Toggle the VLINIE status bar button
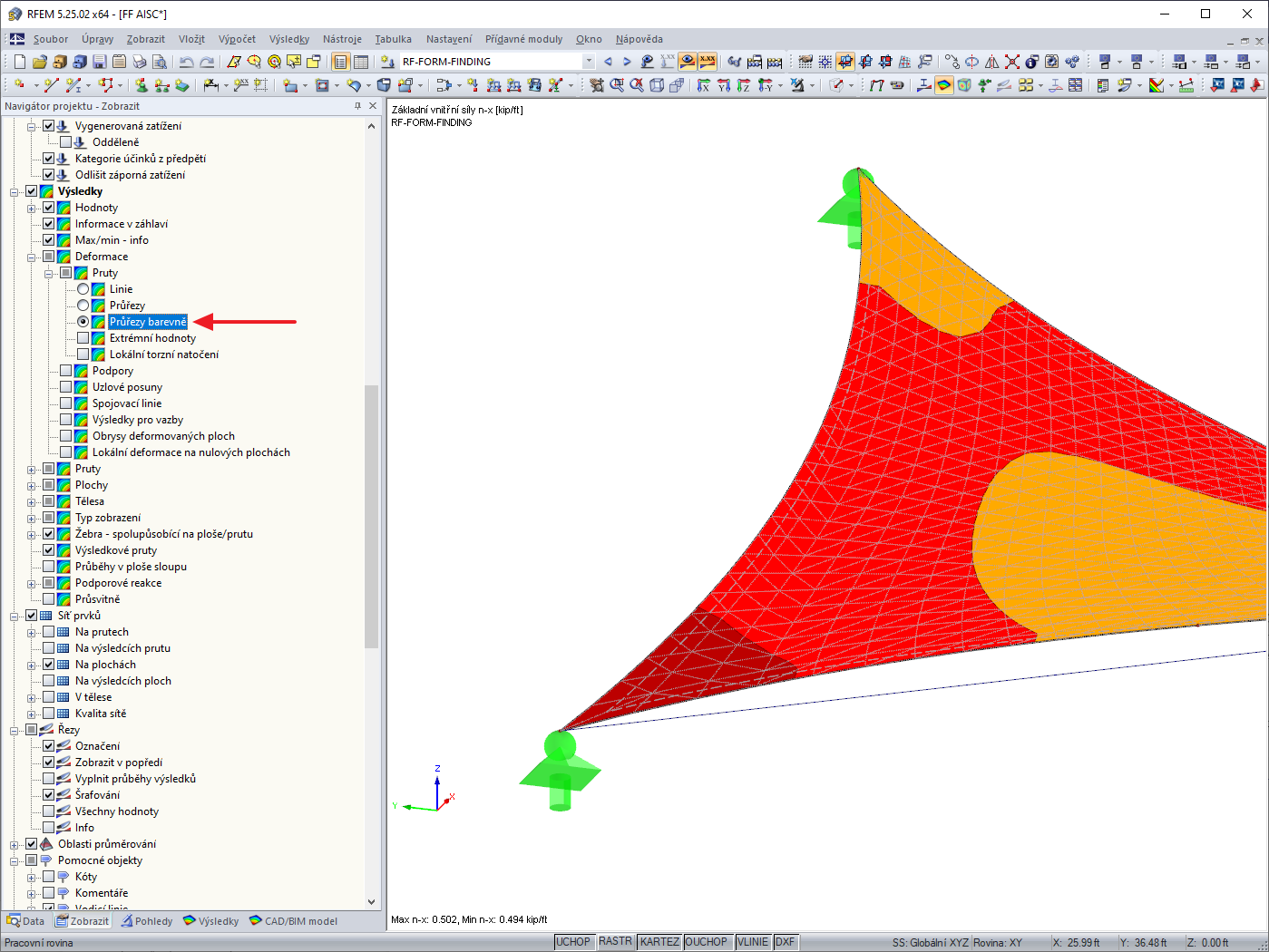The width and height of the screenshot is (1269, 952). pos(753,942)
